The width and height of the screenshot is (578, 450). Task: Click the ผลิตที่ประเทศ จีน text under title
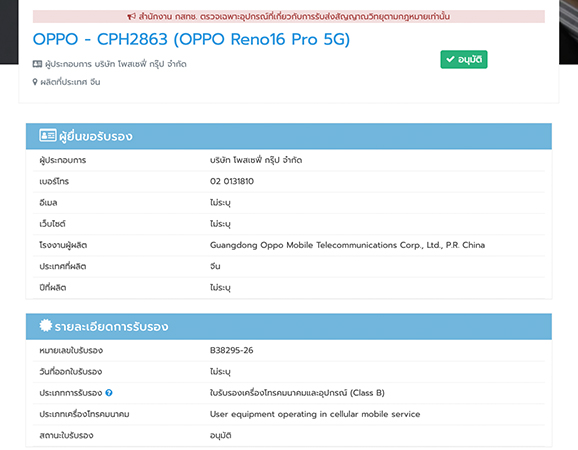coord(70,82)
